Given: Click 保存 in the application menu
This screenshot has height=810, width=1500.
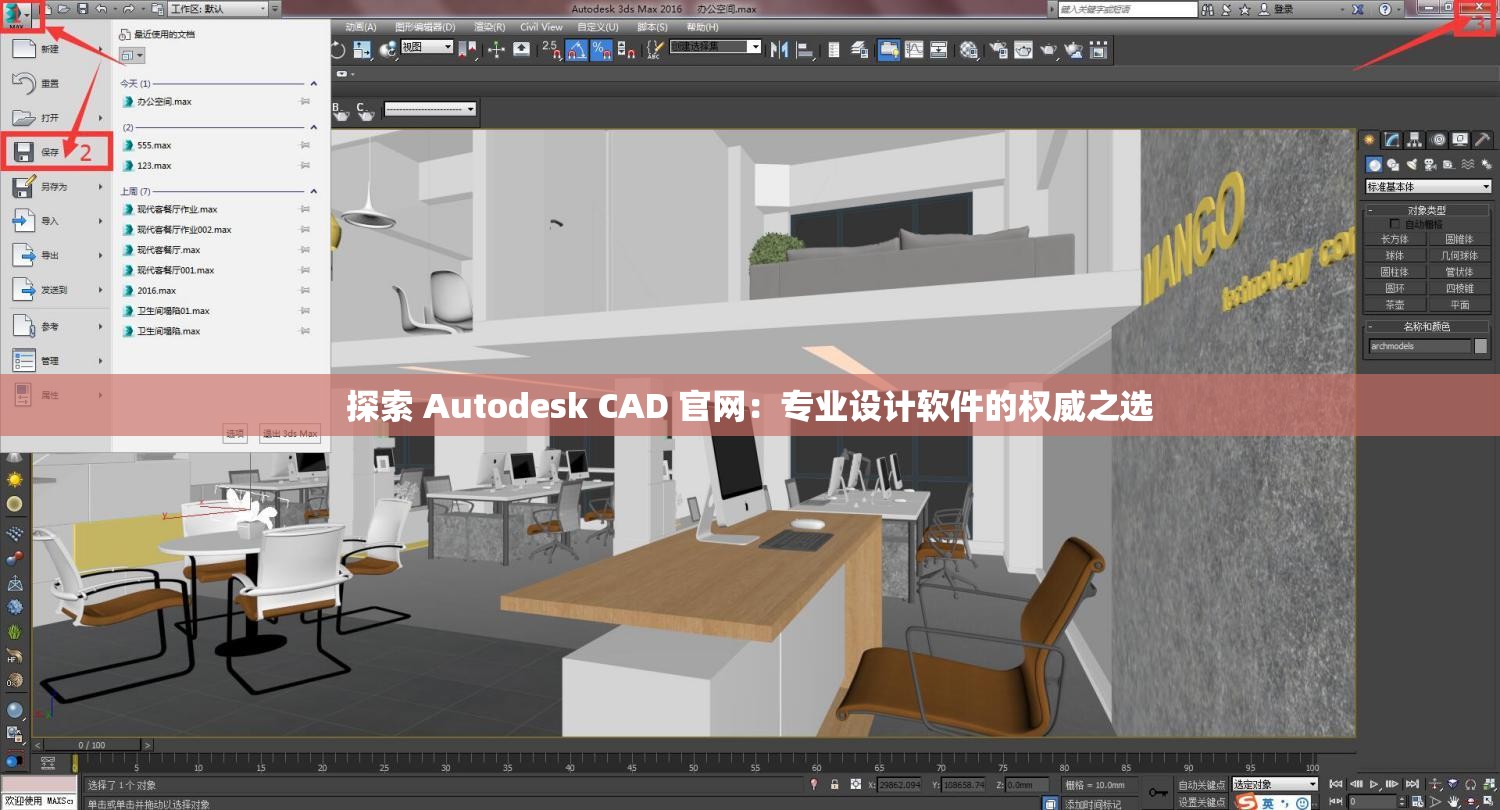Looking at the screenshot, I should pos(56,152).
